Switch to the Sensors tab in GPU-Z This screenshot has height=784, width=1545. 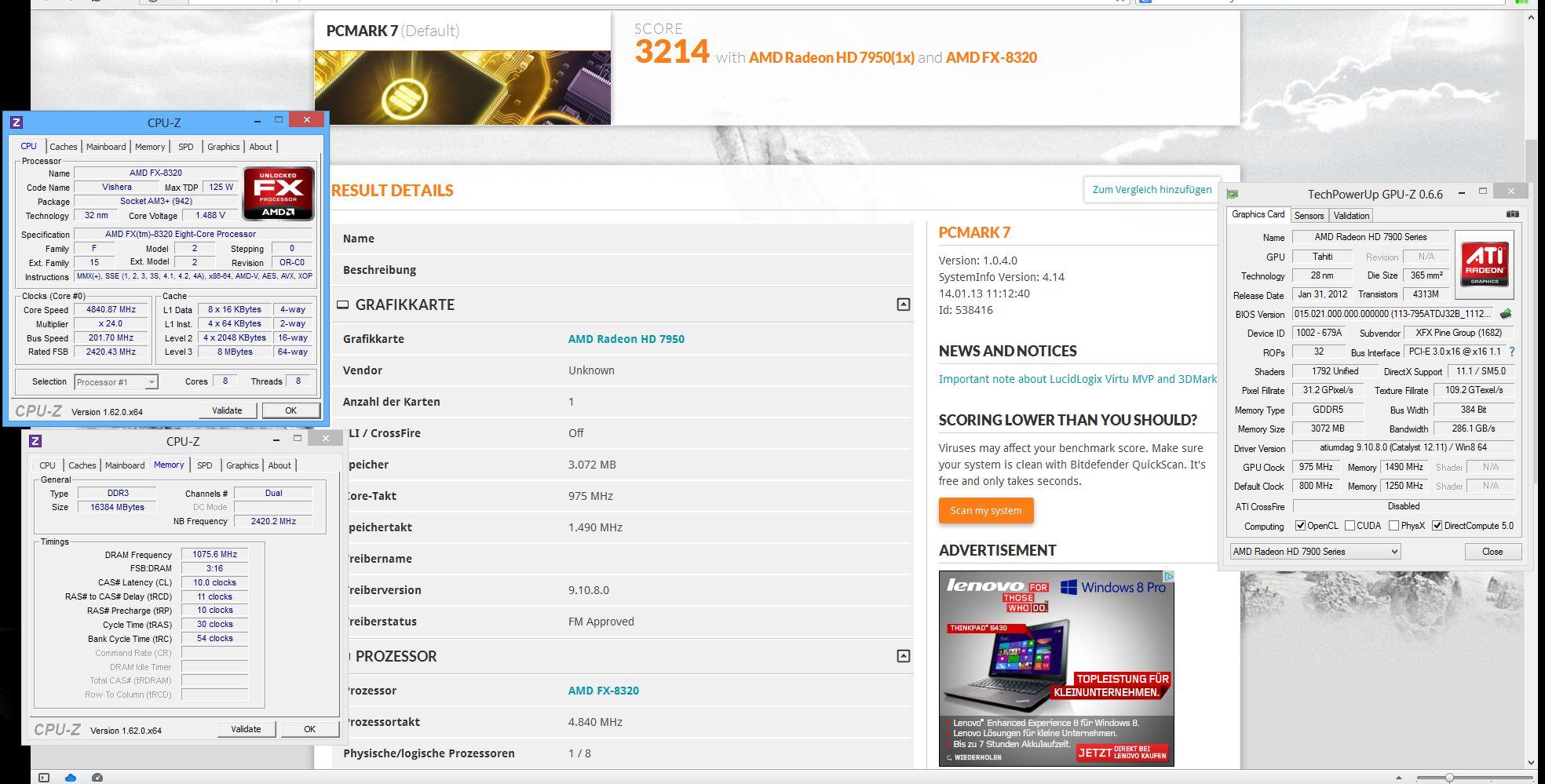1309,216
